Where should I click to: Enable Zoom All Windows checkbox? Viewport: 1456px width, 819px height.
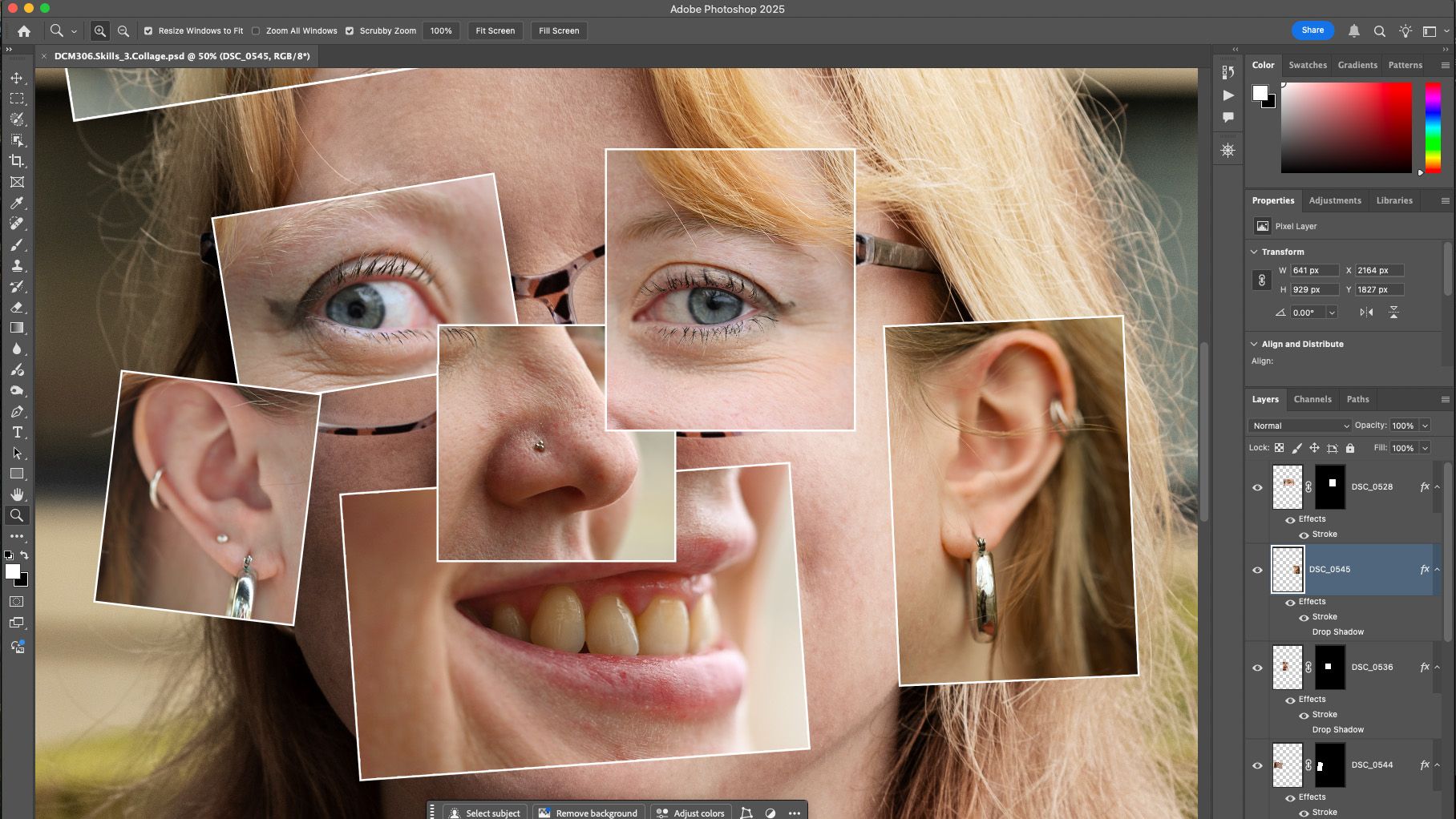point(256,30)
